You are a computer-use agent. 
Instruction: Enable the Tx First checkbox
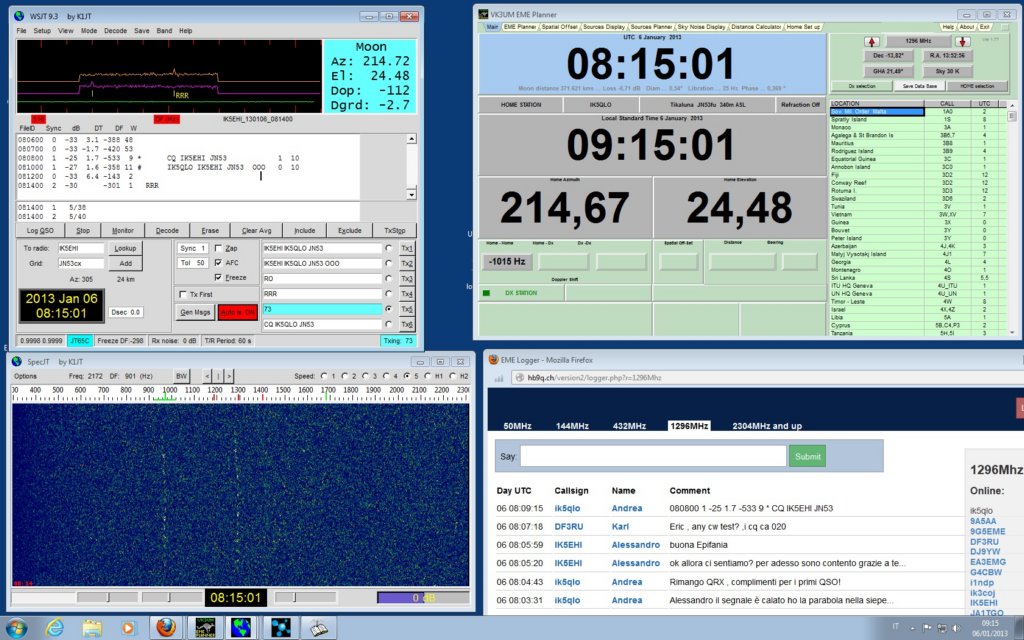tap(183, 295)
